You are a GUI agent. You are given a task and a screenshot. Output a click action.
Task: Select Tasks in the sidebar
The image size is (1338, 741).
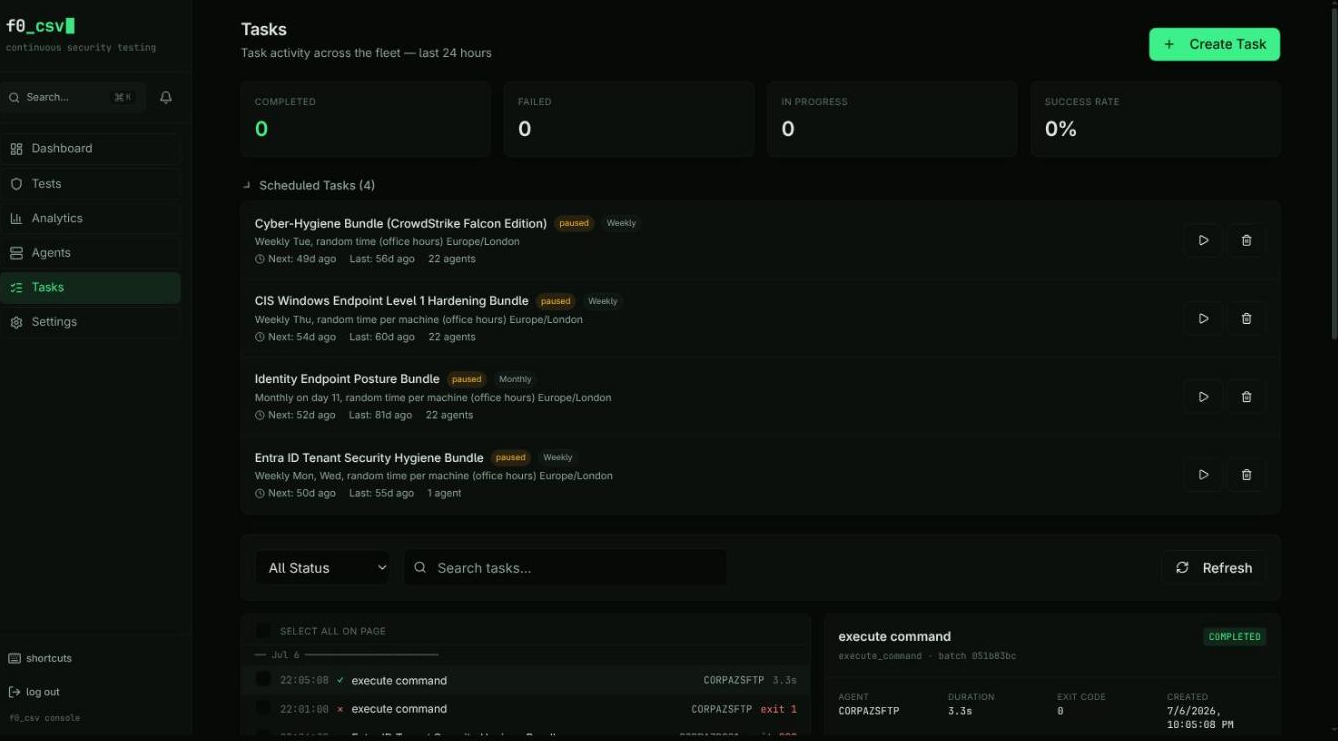(x=90, y=287)
